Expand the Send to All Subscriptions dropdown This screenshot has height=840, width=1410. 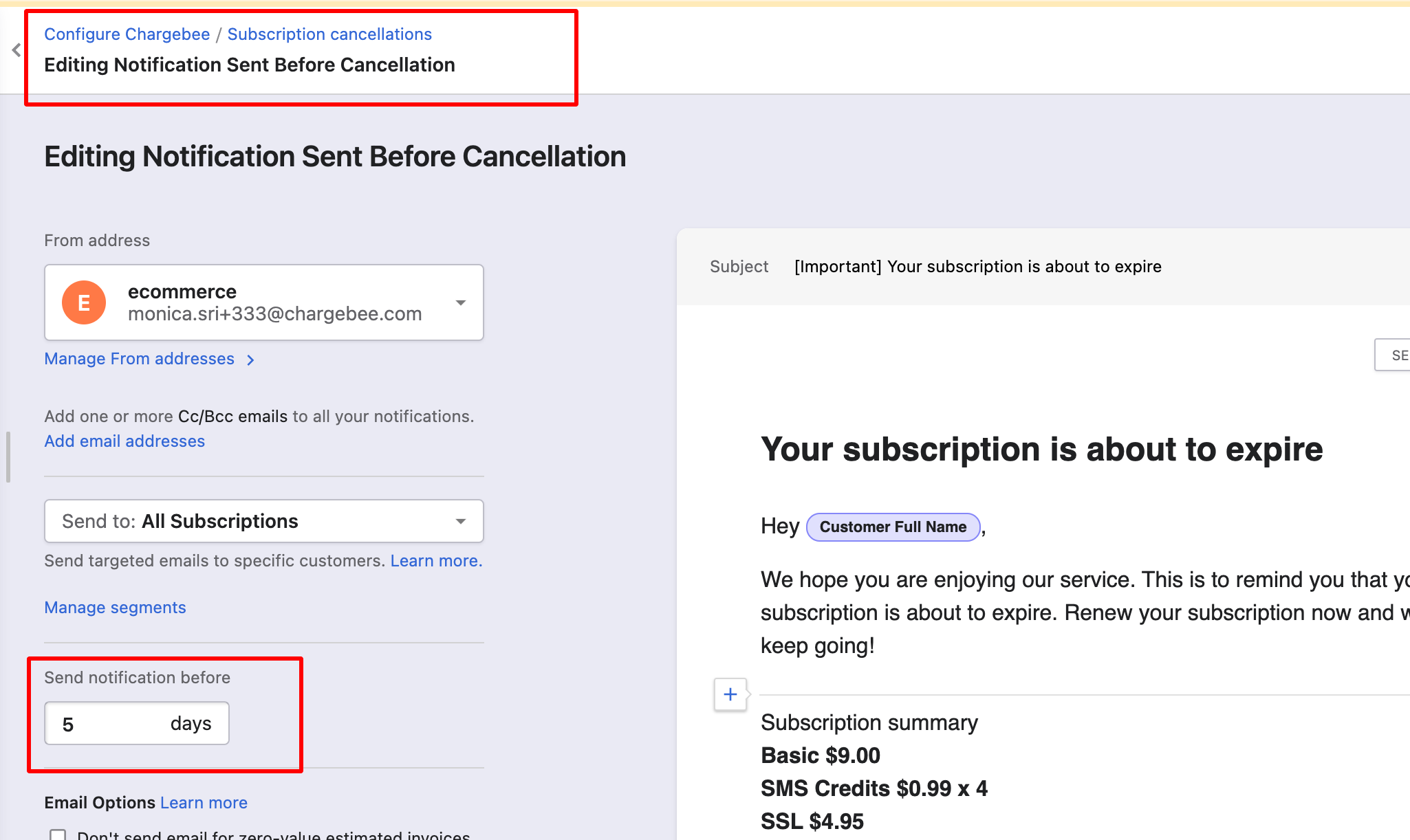[461, 521]
